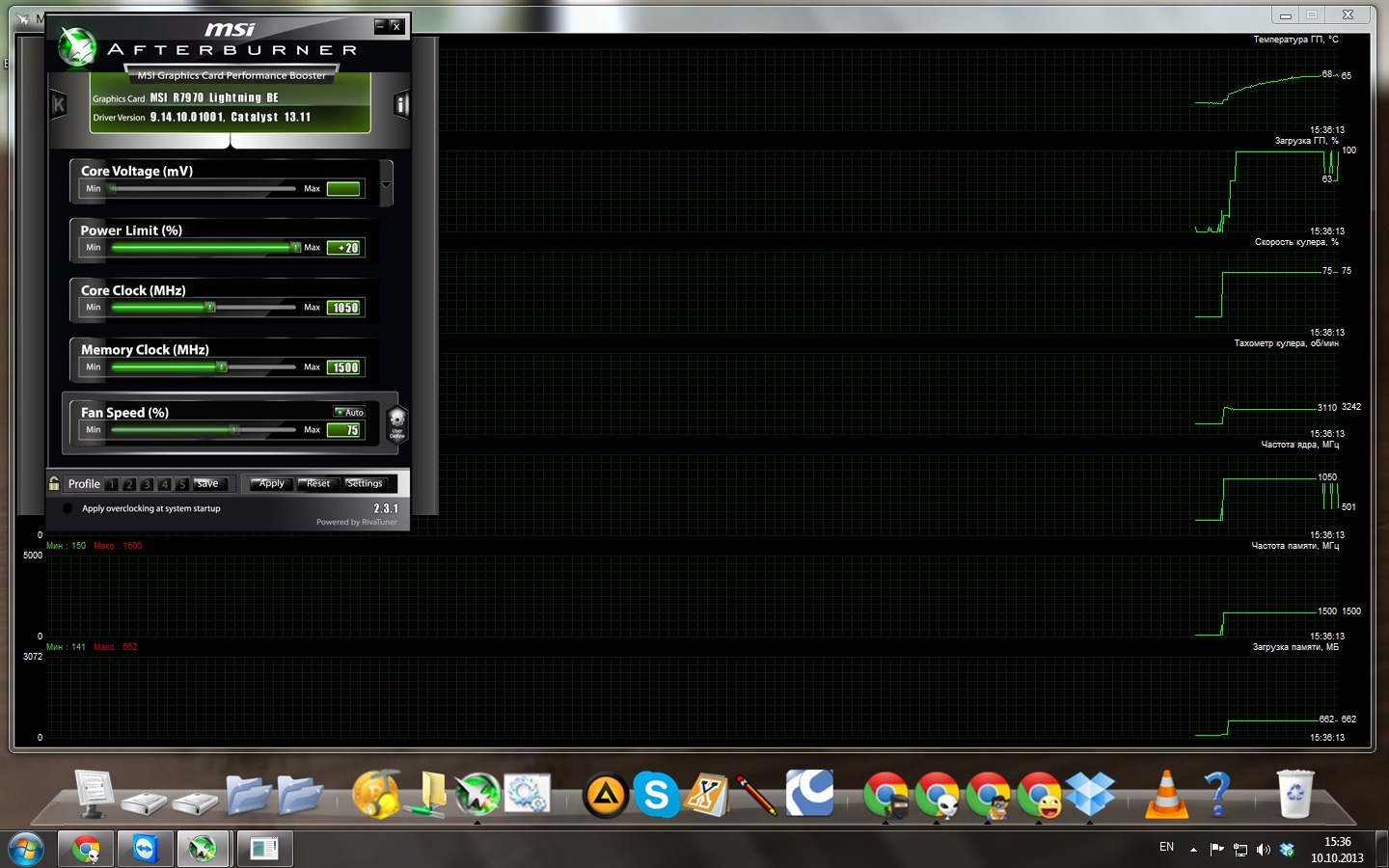Click the profile save button
The width and height of the screenshot is (1389, 868).
208,484
